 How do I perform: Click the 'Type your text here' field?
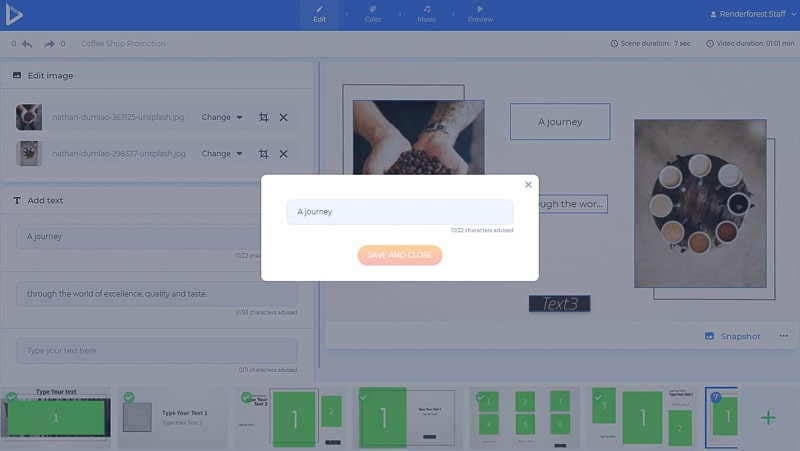157,351
